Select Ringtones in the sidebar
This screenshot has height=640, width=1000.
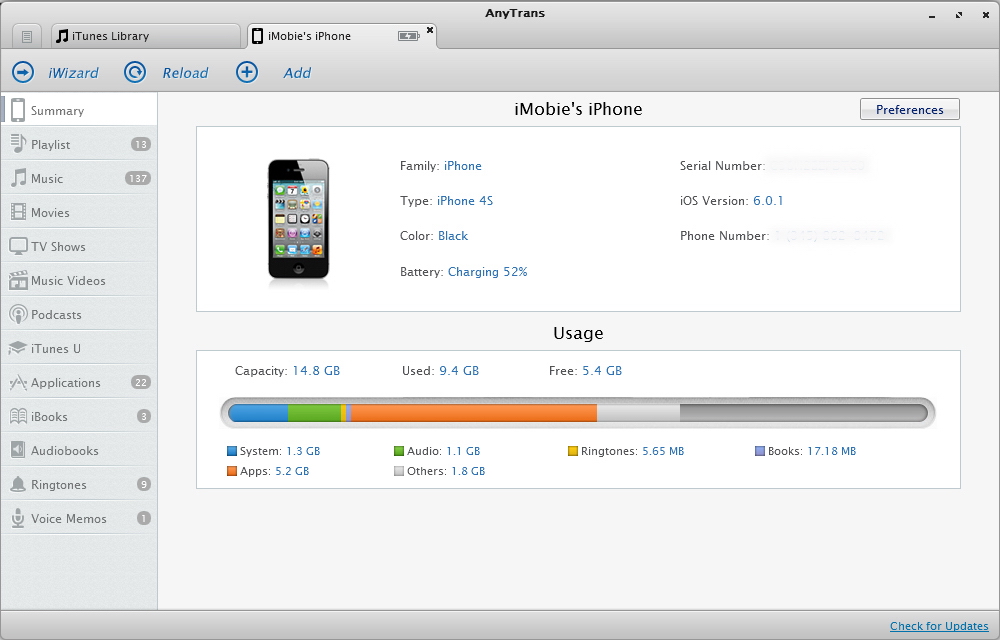pyautogui.click(x=58, y=485)
